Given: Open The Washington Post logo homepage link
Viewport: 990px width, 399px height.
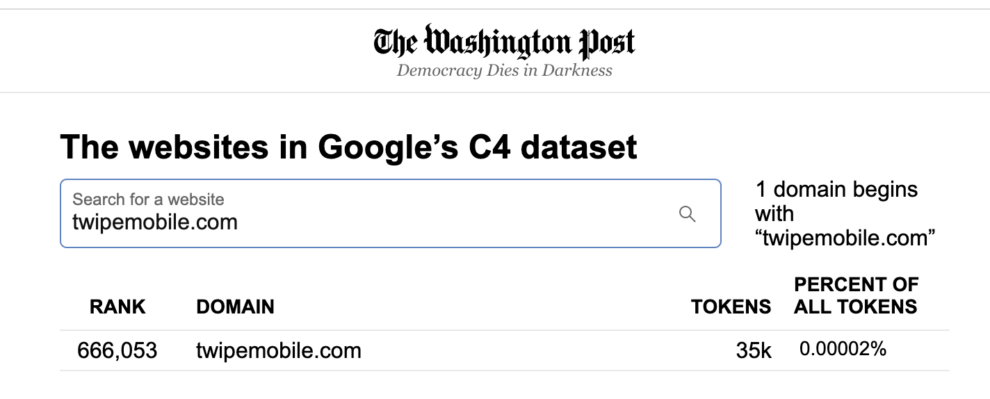Looking at the screenshot, I should pos(503,42).
